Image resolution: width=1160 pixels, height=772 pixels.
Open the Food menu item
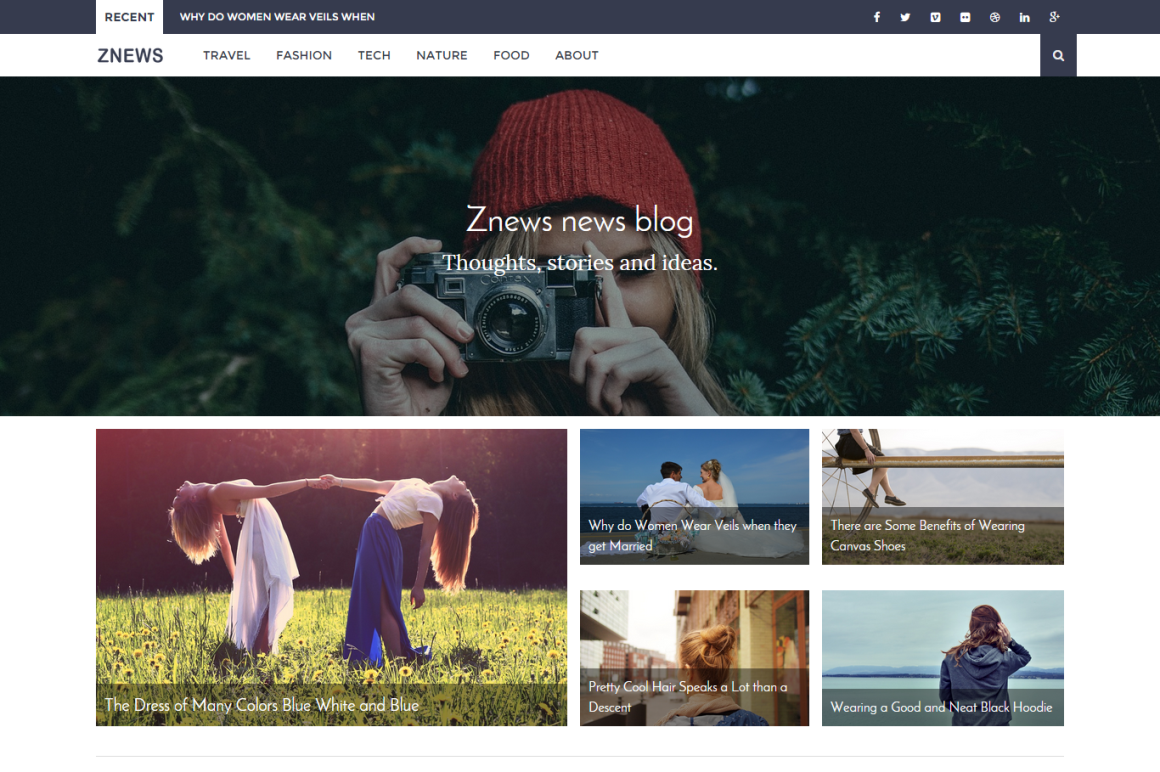pos(511,56)
